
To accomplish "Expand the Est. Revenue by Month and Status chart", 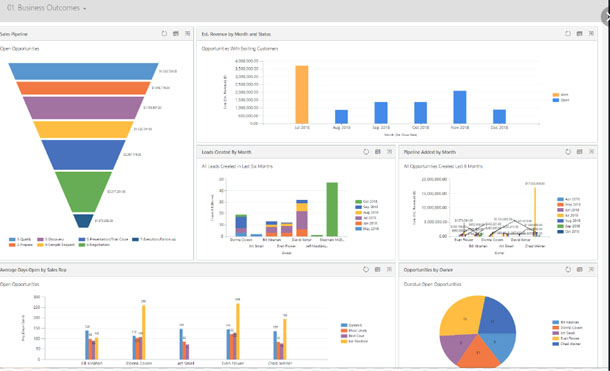I will click(x=591, y=34).
